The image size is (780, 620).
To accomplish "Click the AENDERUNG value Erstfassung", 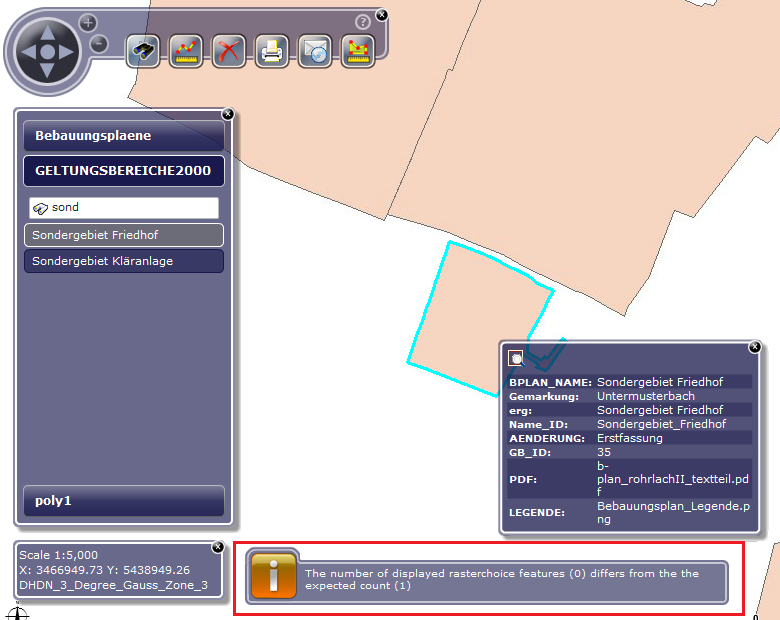I will pos(630,438).
